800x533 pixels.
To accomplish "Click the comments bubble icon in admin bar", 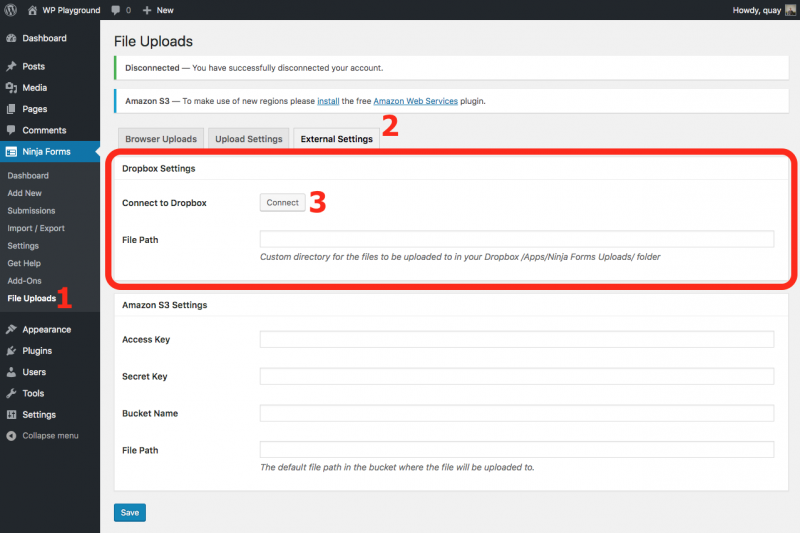I will point(116,10).
